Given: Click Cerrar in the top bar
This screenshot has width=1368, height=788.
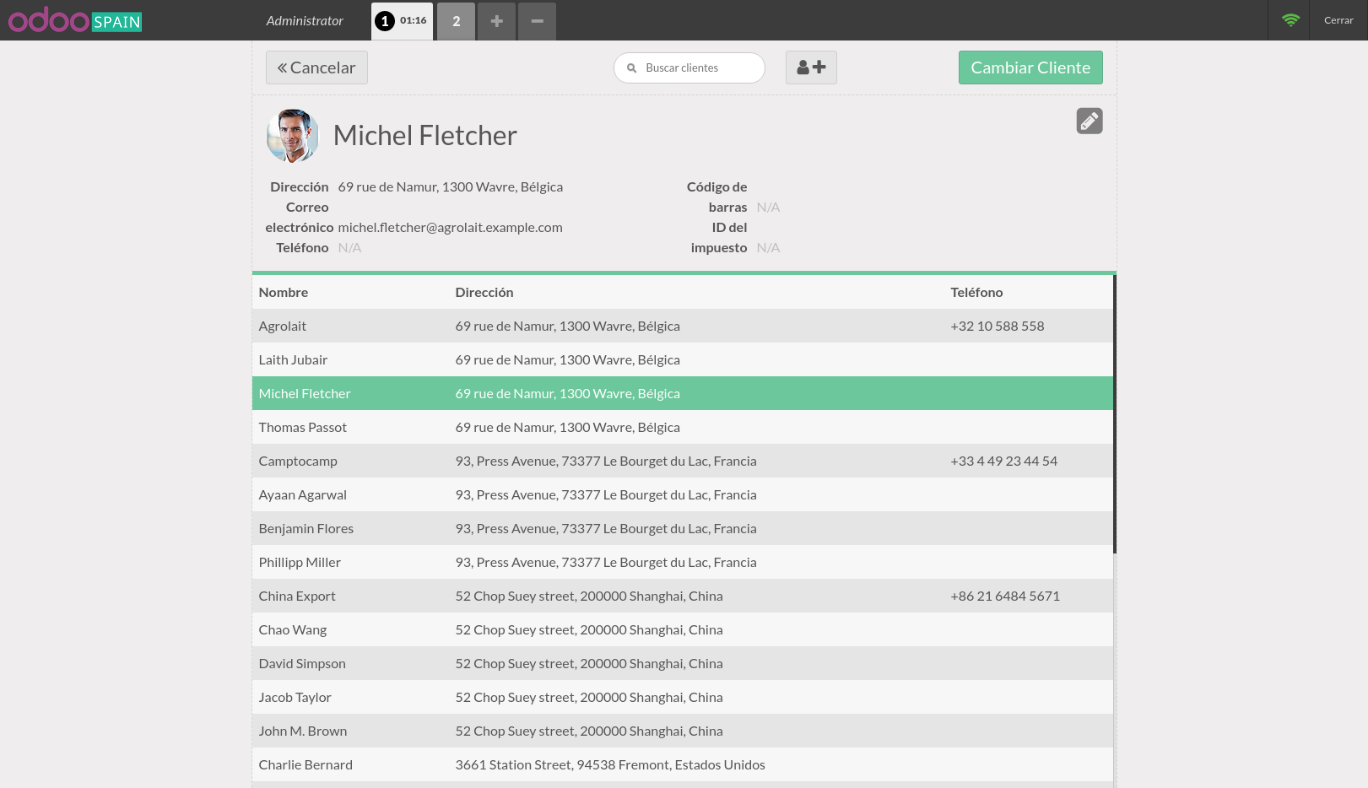Looking at the screenshot, I should (1338, 20).
